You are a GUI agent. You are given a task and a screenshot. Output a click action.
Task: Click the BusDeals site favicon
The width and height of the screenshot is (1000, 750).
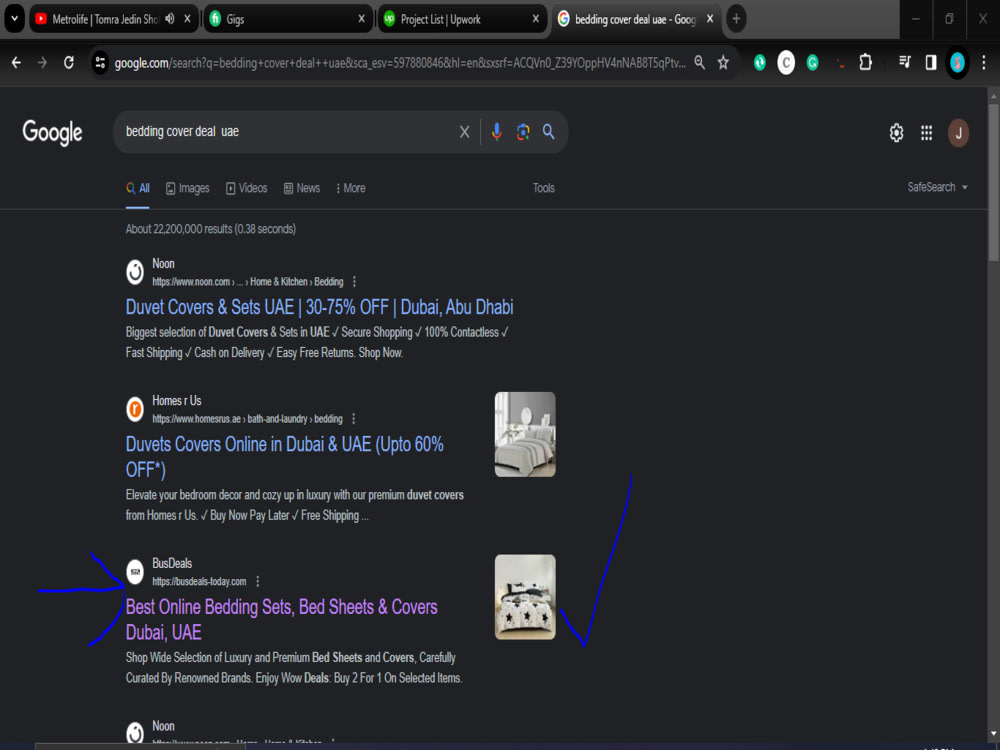click(x=135, y=572)
